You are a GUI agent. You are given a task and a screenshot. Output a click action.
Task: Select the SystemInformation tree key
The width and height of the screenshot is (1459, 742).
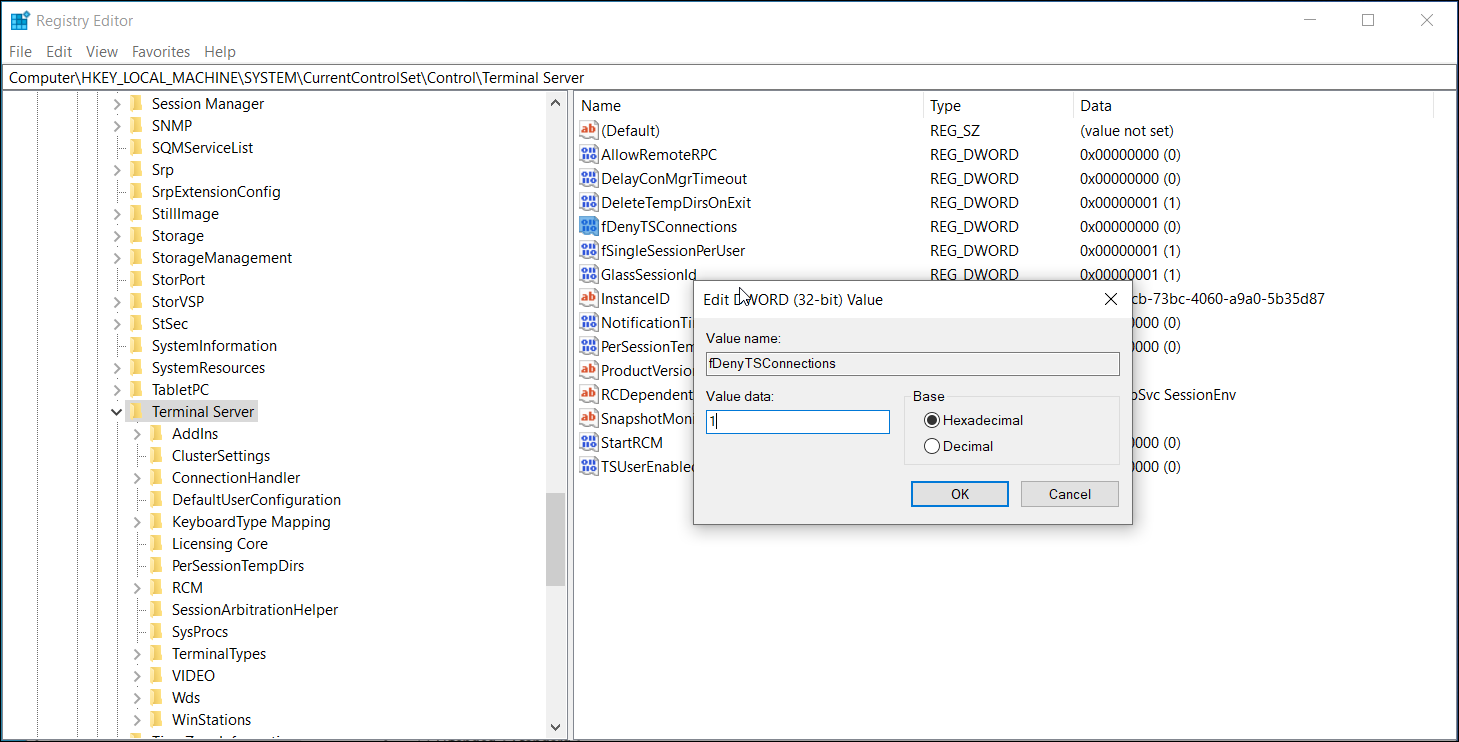point(214,346)
